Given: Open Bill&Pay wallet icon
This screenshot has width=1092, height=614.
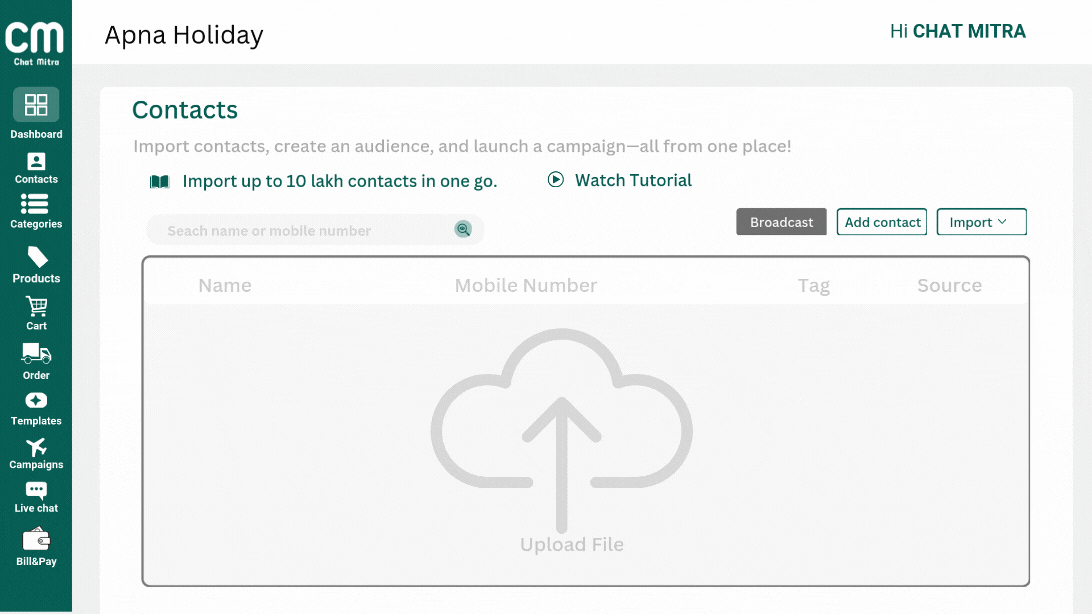Looking at the screenshot, I should pyautogui.click(x=36, y=539).
